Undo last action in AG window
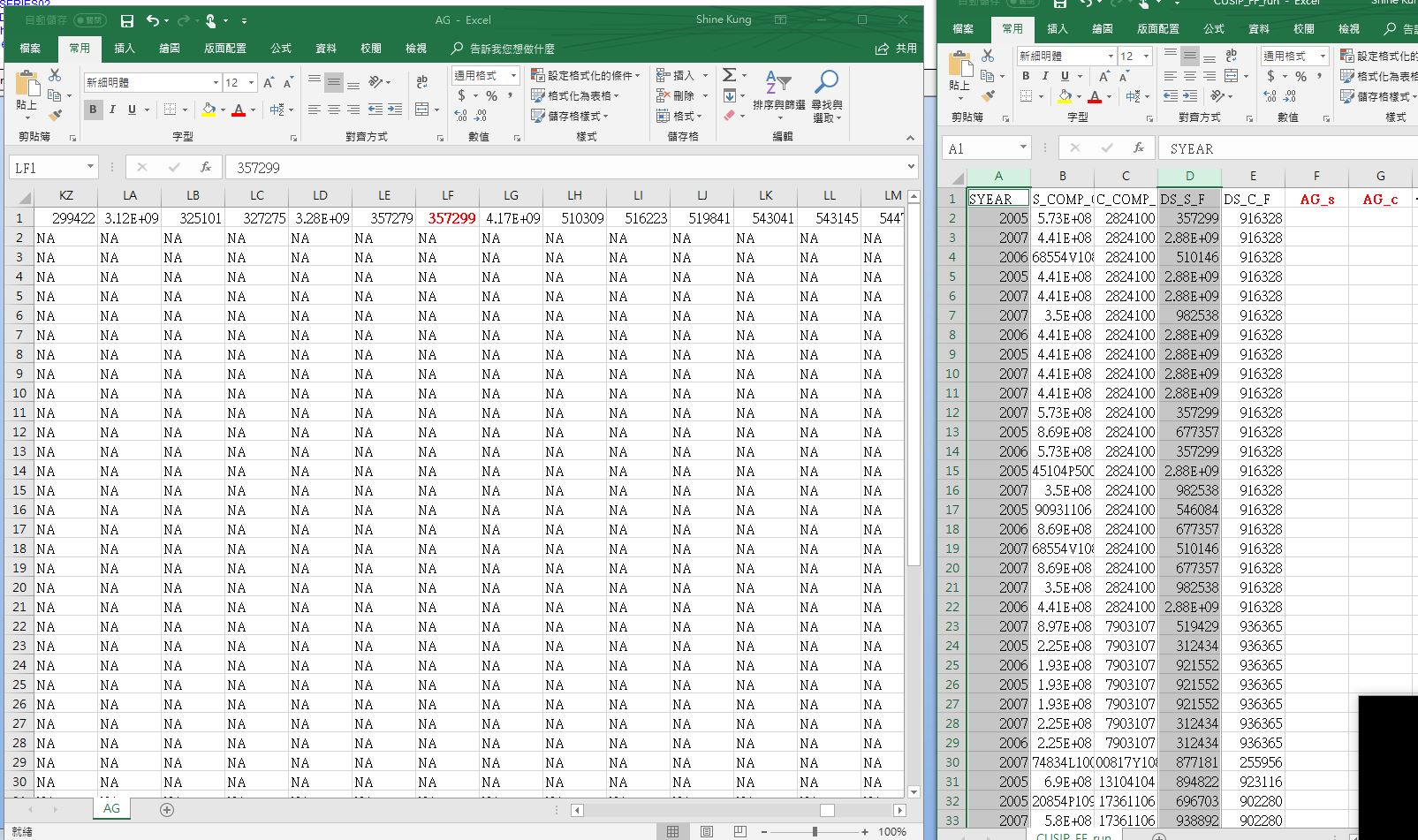Viewport: 1418px width, 840px height. (x=152, y=20)
